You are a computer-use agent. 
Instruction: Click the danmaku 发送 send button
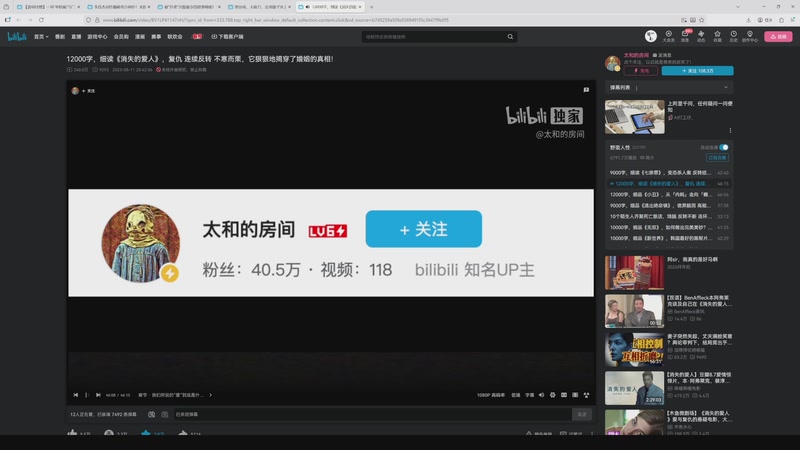pyautogui.click(x=582, y=414)
